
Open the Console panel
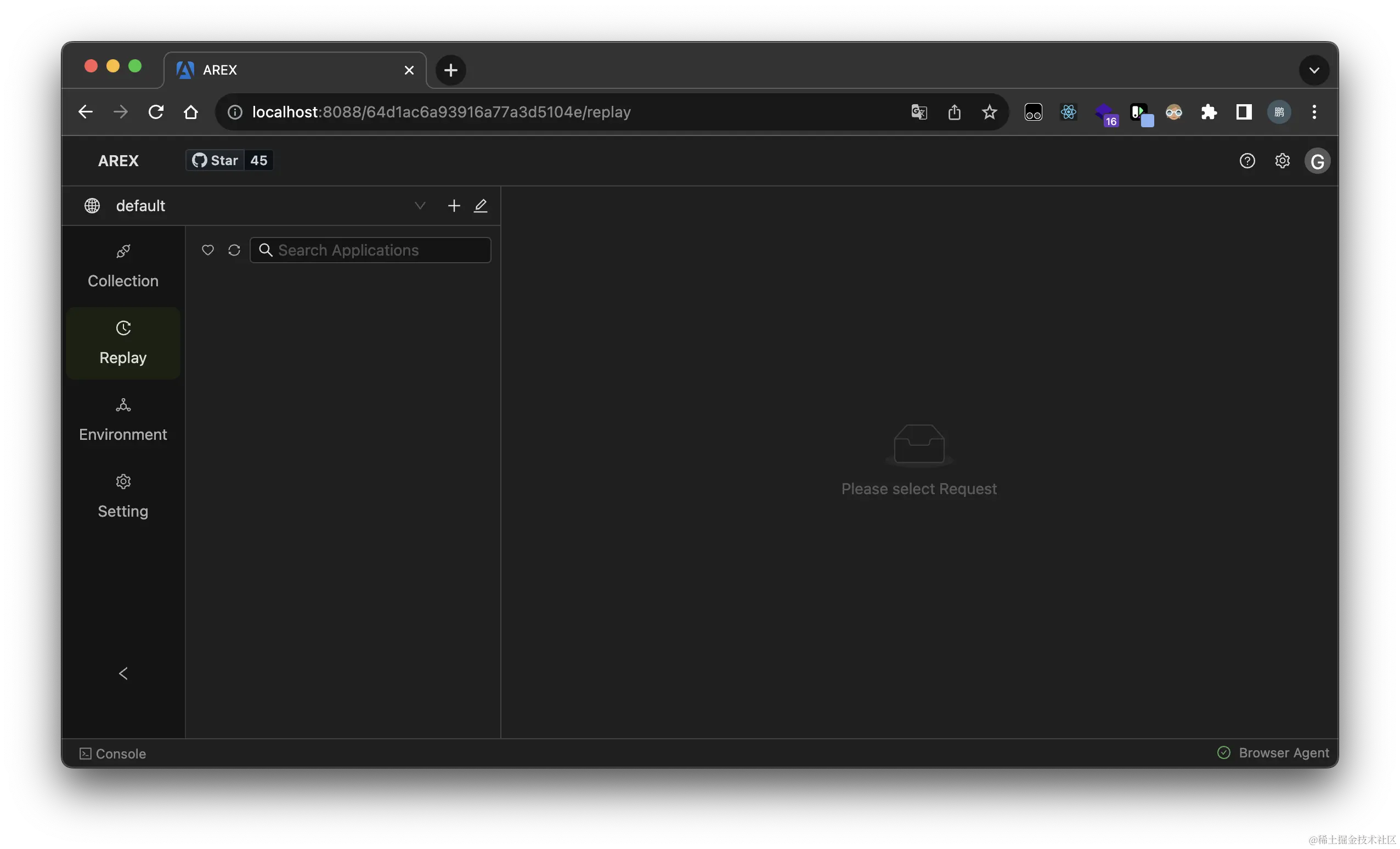click(x=113, y=754)
